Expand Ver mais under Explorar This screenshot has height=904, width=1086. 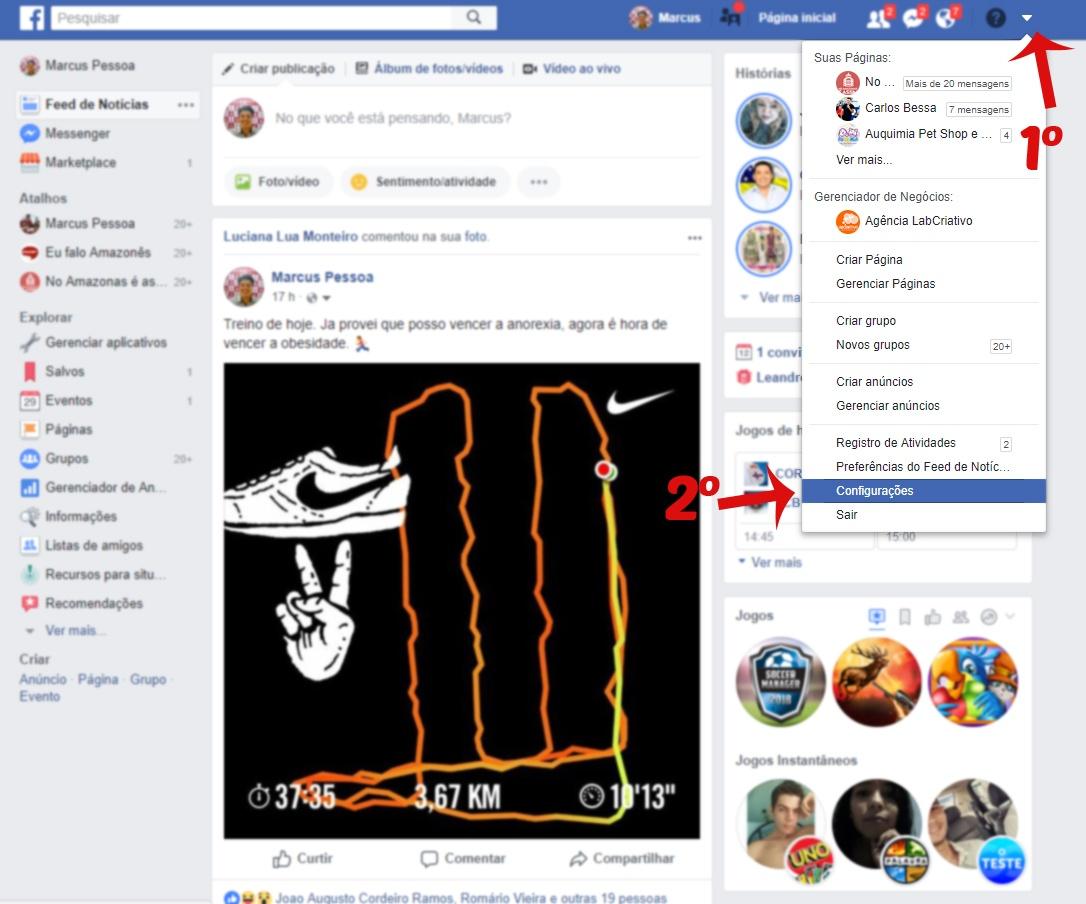75,630
